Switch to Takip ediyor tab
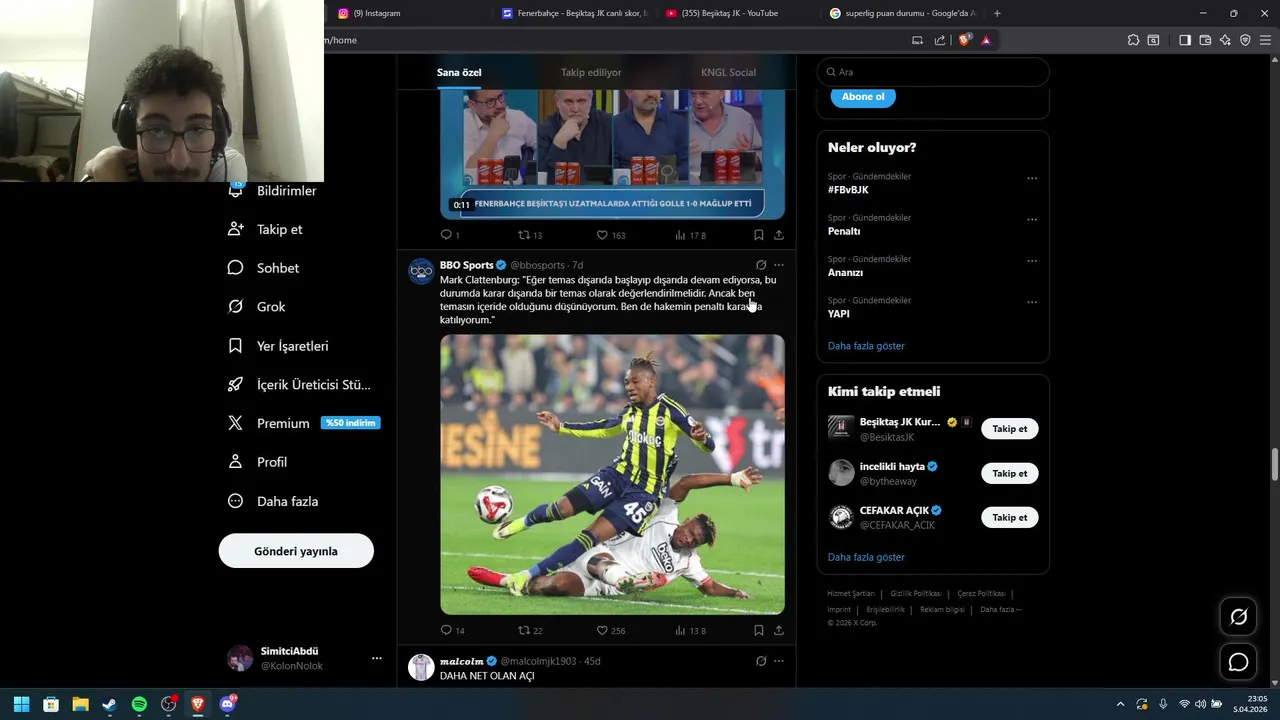The width and height of the screenshot is (1280, 720). pyautogui.click(x=591, y=72)
